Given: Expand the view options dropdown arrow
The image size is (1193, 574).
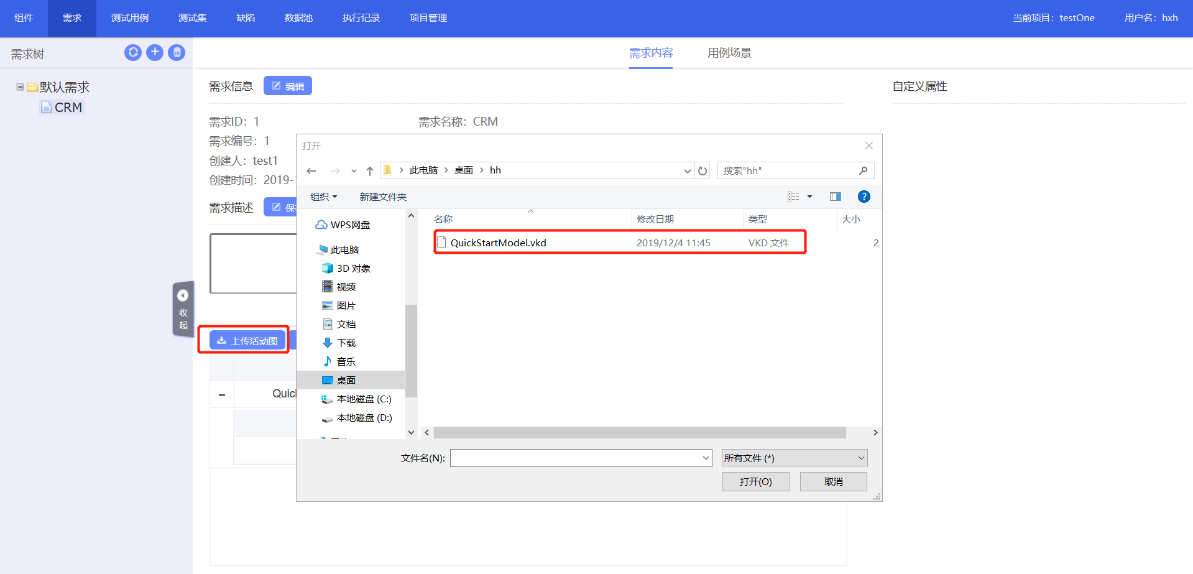Looking at the screenshot, I should (x=810, y=197).
